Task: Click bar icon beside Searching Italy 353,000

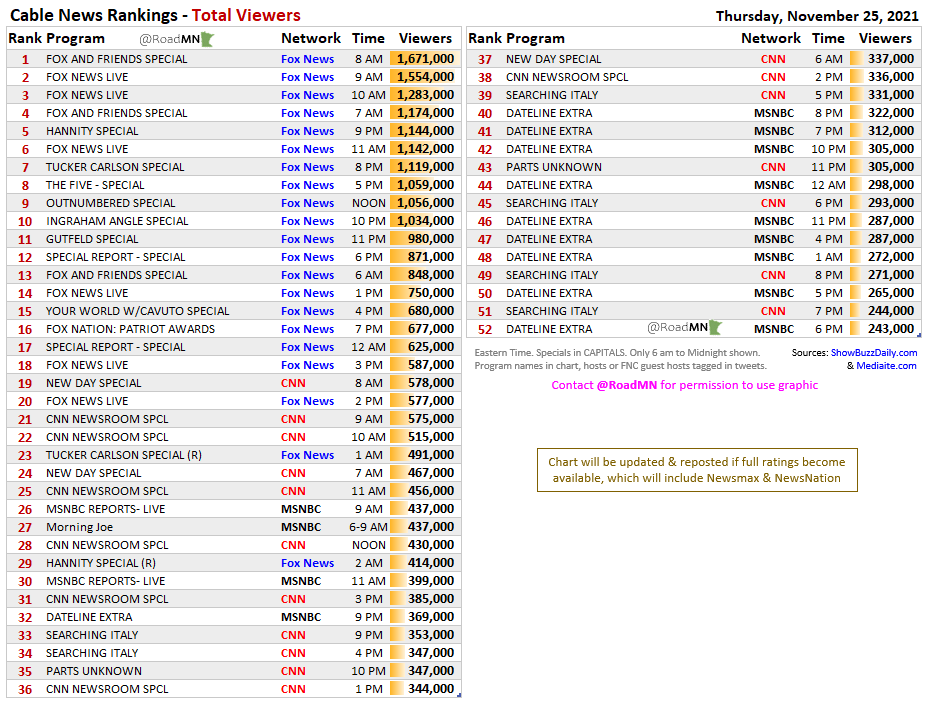Action: [397, 635]
